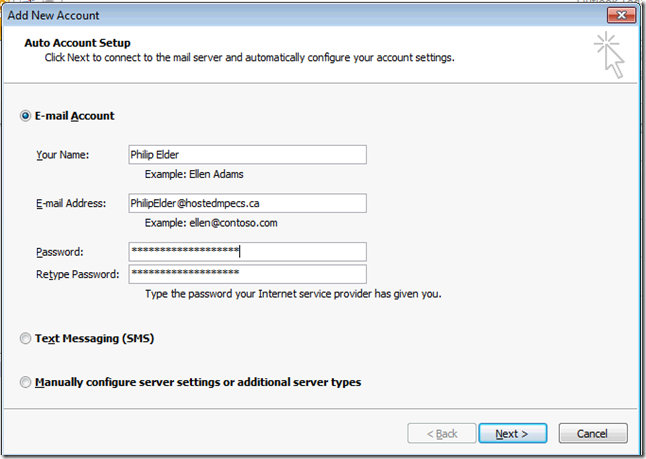This screenshot has height=459, width=646.
Task: Cancel the account setup dialog
Action: pos(593,433)
